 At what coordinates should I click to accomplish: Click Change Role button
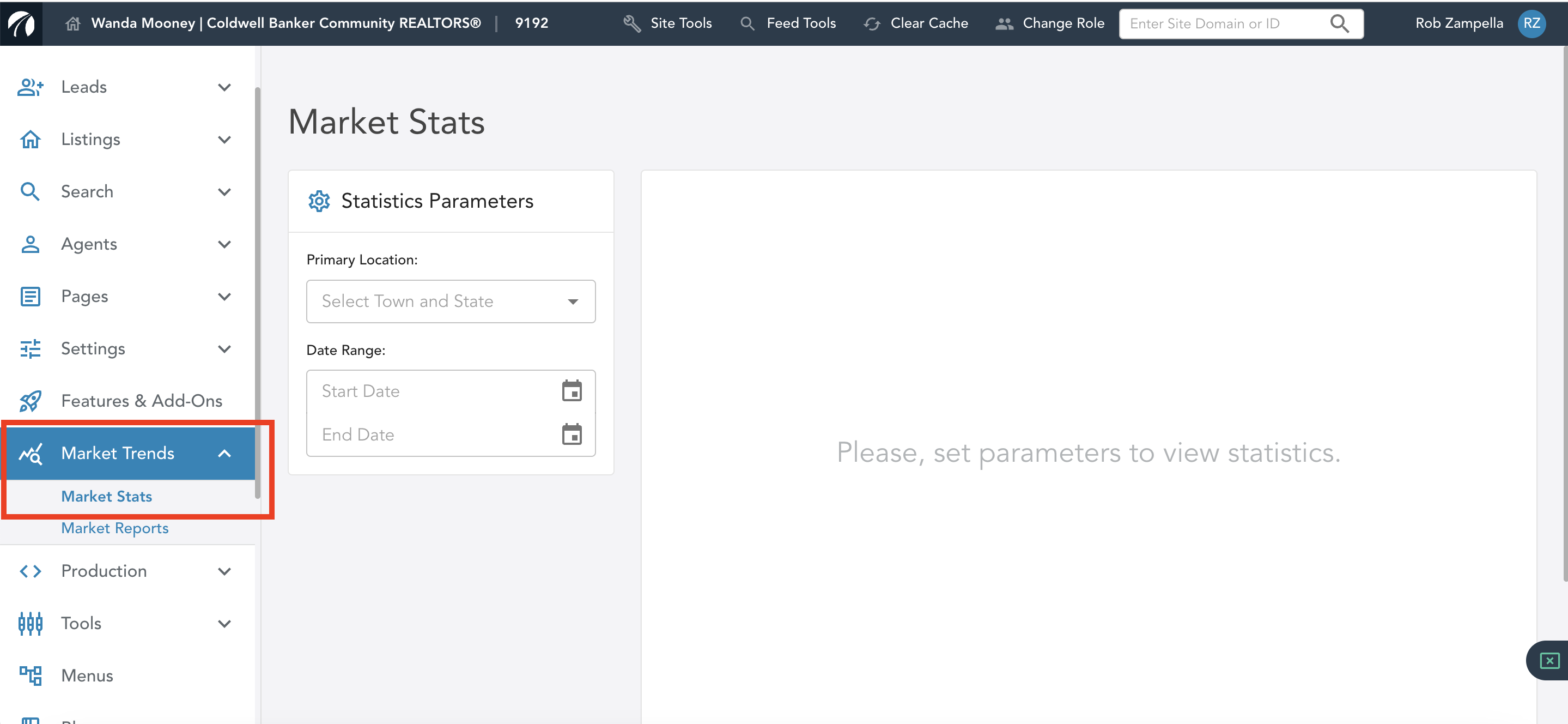(1049, 23)
